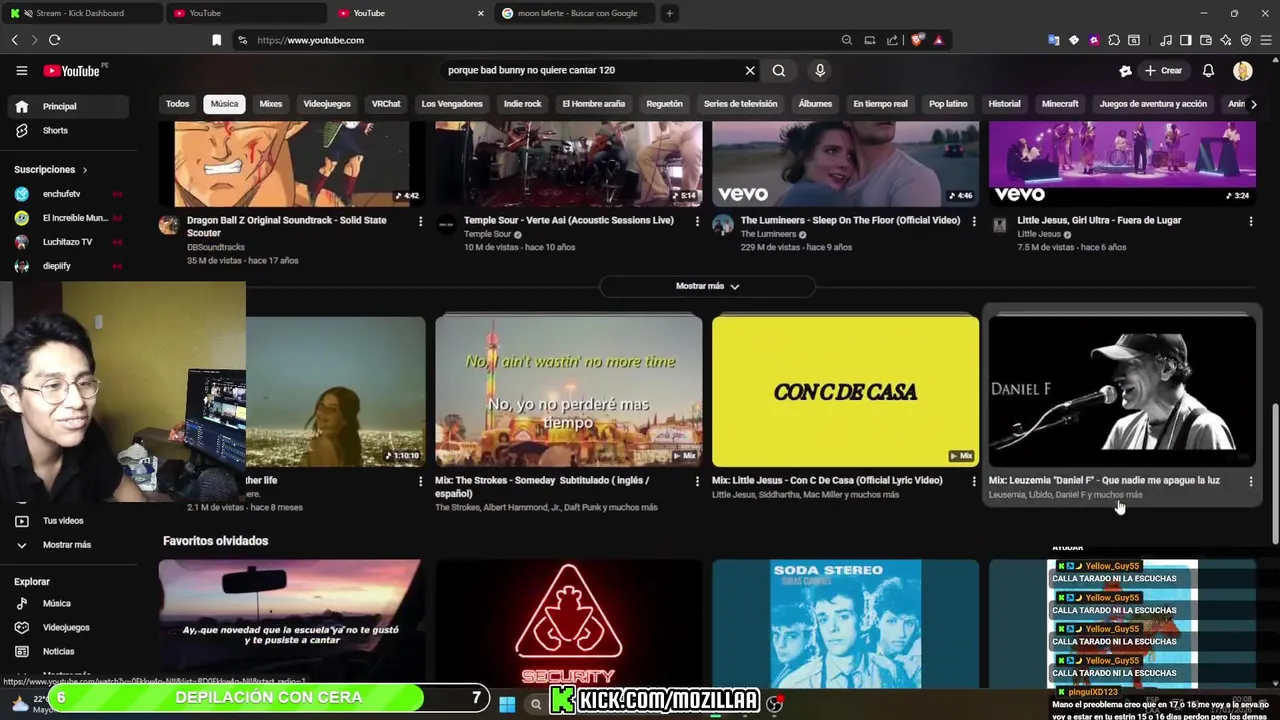Close the active YouTube tab
This screenshot has height=720, width=1280.
click(480, 13)
